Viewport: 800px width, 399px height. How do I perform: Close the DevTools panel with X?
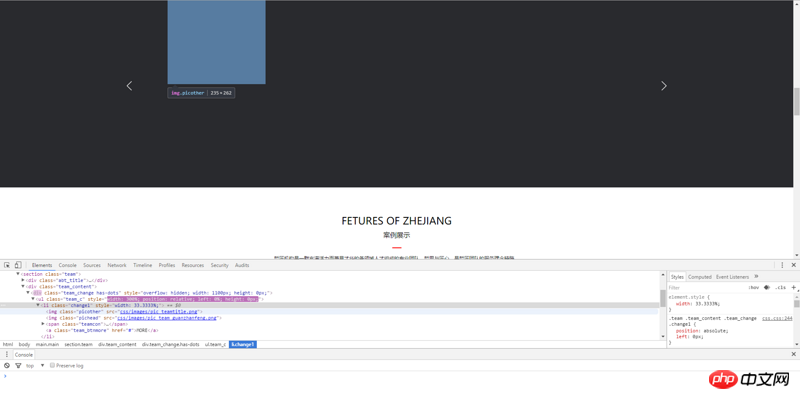(793, 265)
